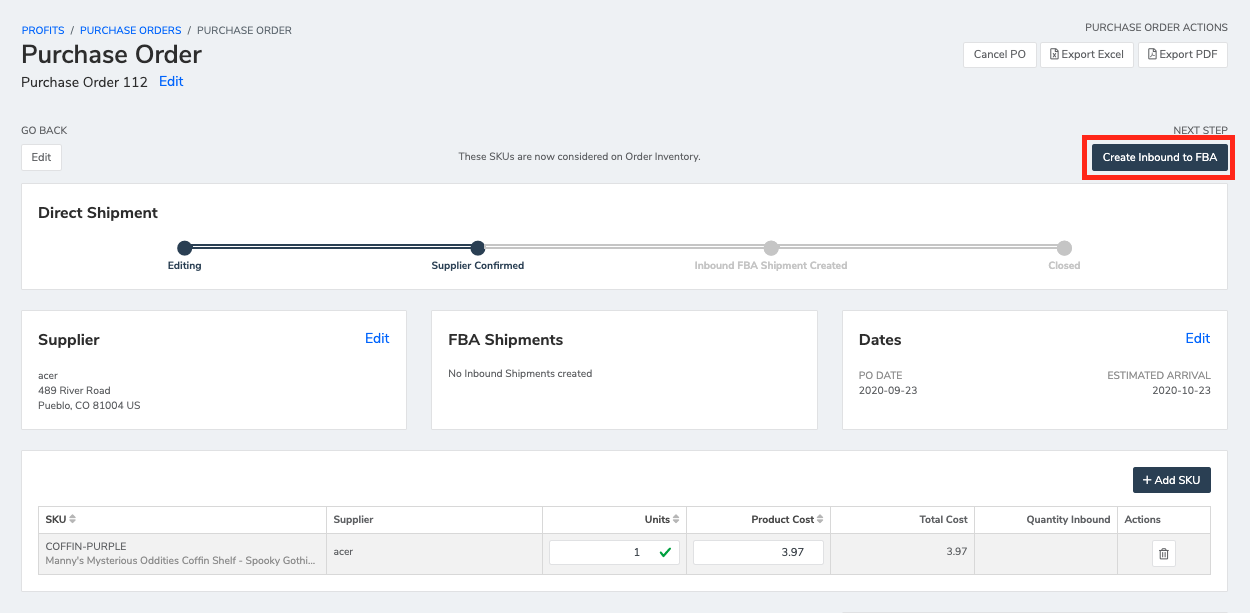Screen dimensions: 1250x613
Task: Click the Edit button under GO BACK
Action: click(41, 157)
